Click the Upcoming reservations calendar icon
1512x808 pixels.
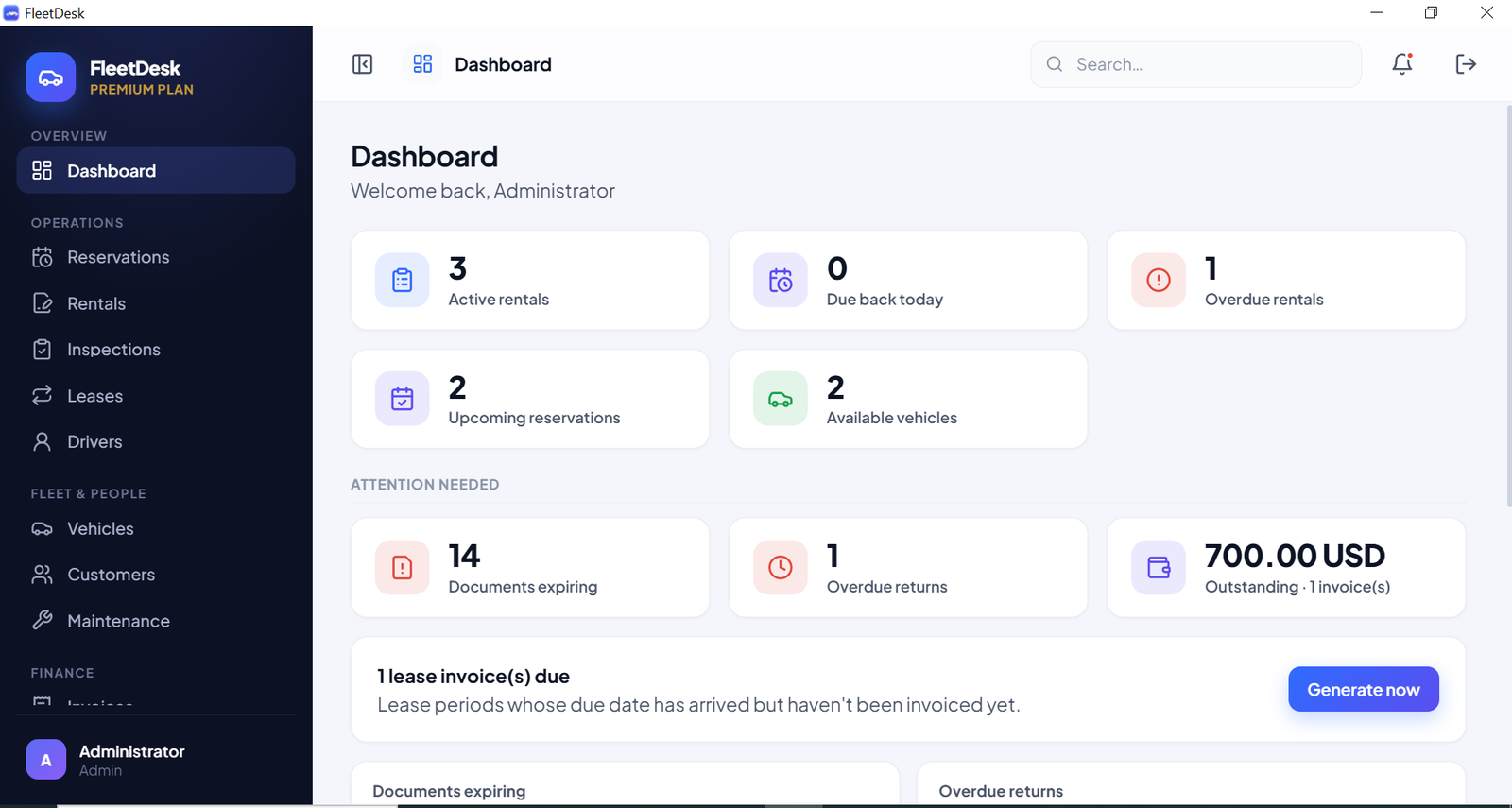[x=403, y=399]
